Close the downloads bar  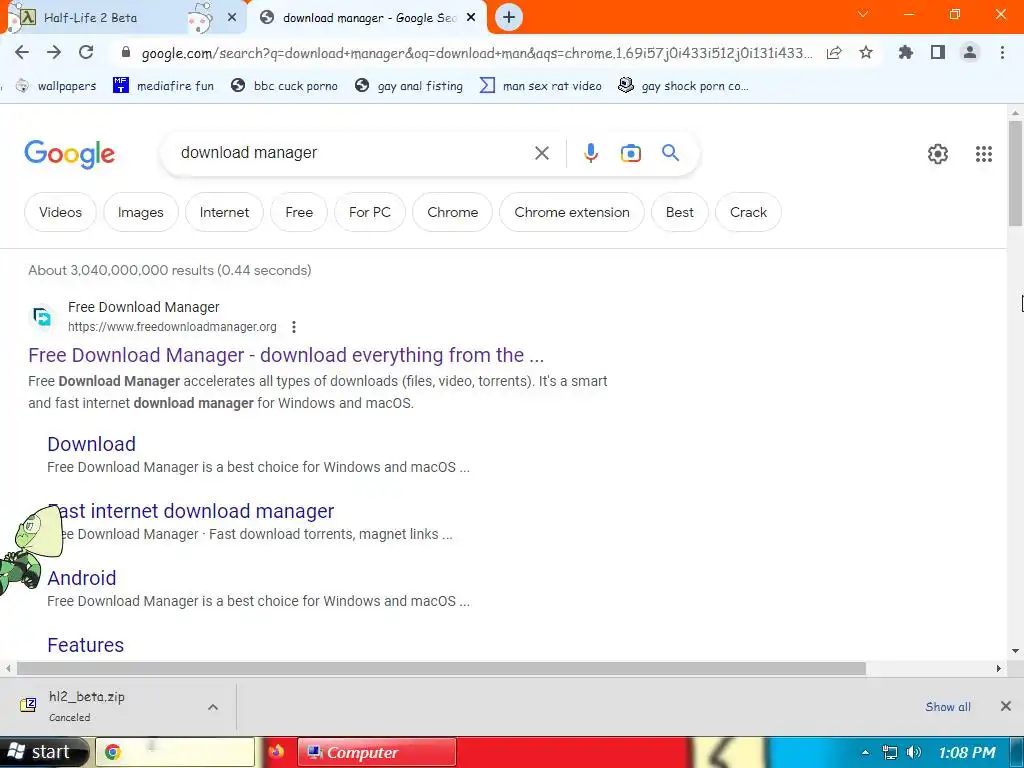1006,706
